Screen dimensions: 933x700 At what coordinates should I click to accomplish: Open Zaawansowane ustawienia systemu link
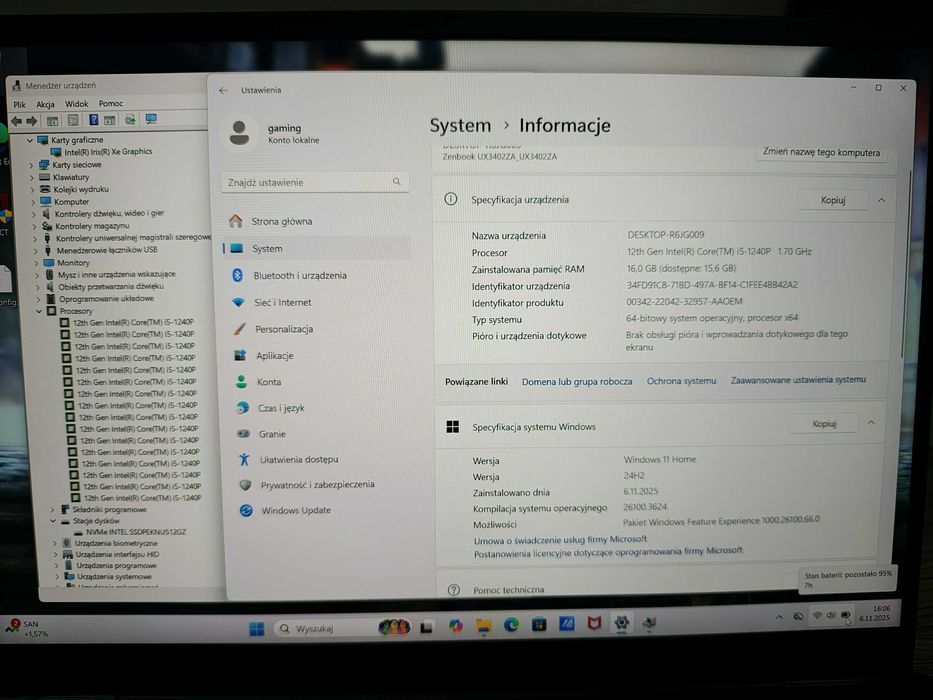798,380
